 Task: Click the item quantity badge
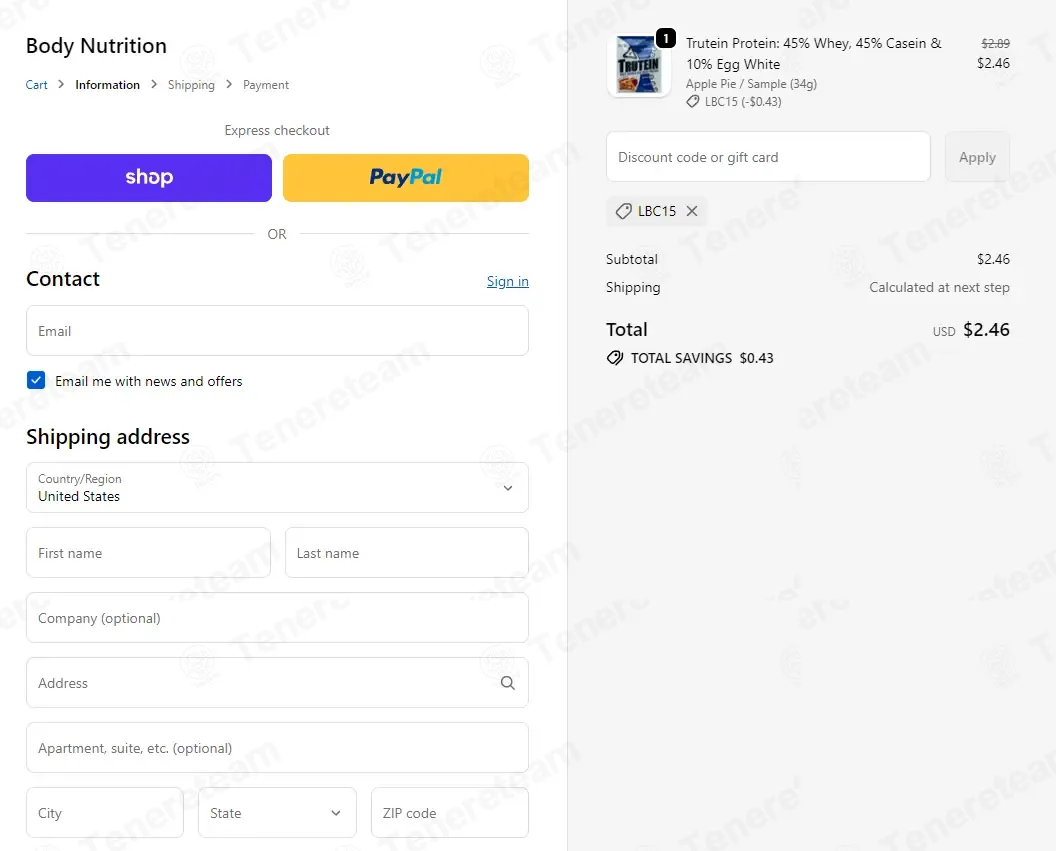coord(665,38)
